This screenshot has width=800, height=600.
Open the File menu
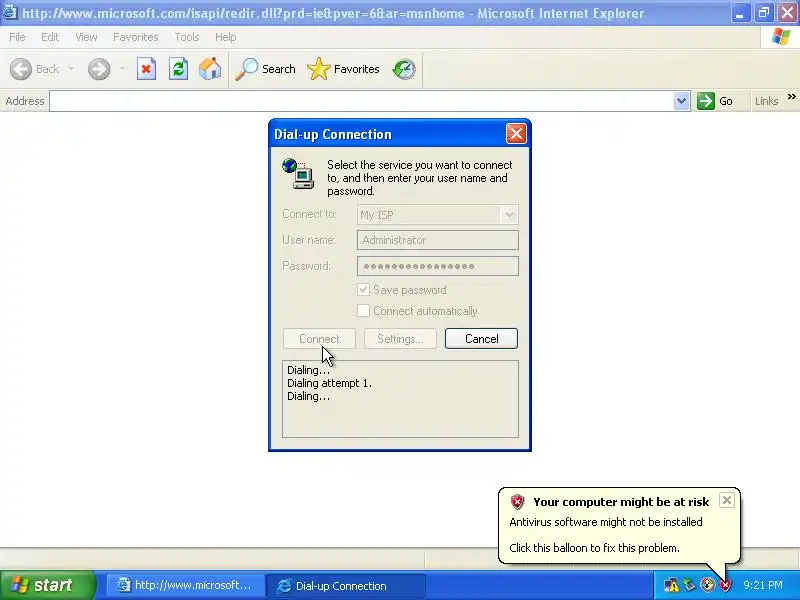(17, 37)
